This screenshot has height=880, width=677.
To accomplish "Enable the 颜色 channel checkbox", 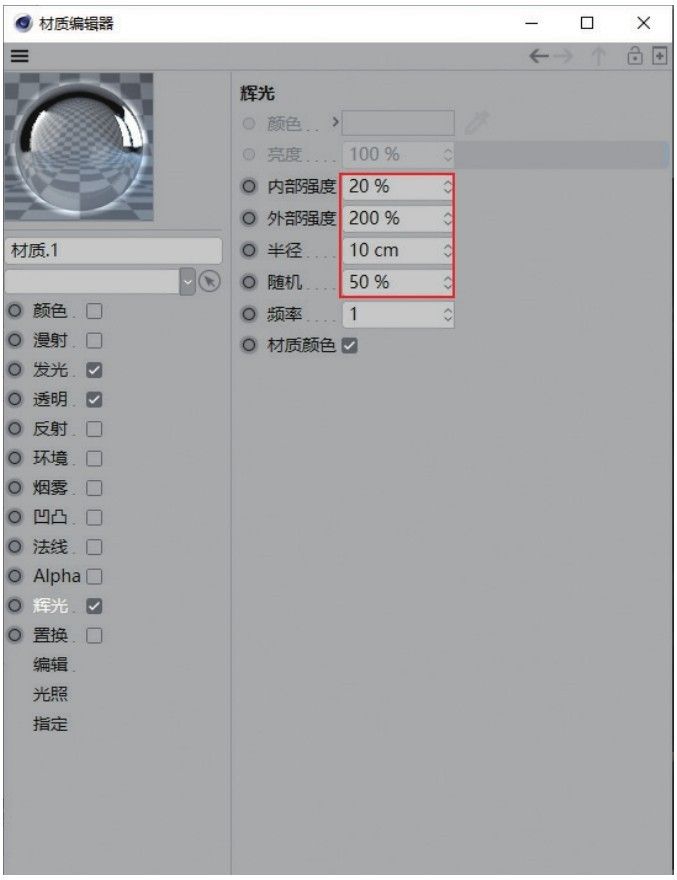I will pyautogui.click(x=94, y=311).
